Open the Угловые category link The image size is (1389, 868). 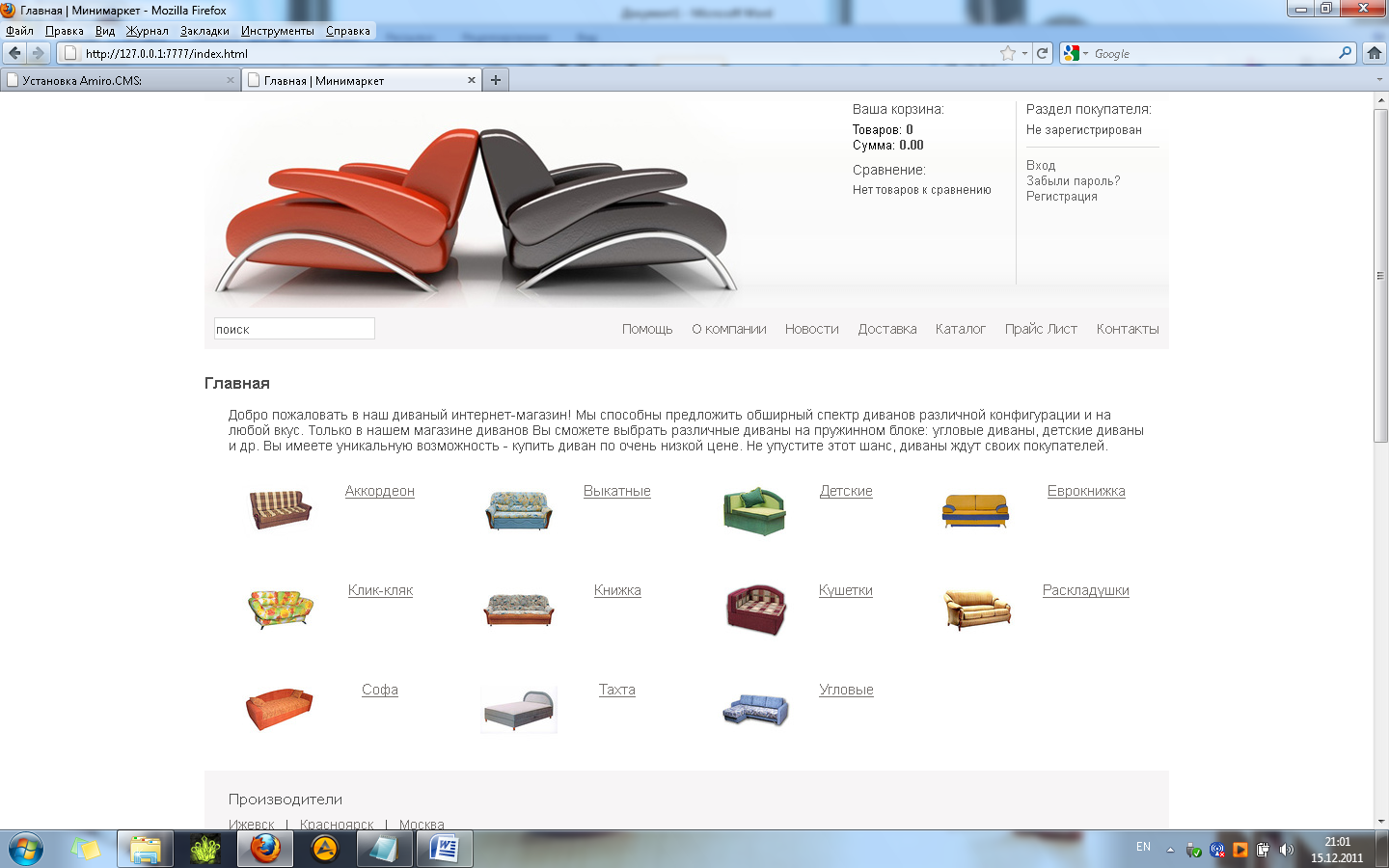846,690
